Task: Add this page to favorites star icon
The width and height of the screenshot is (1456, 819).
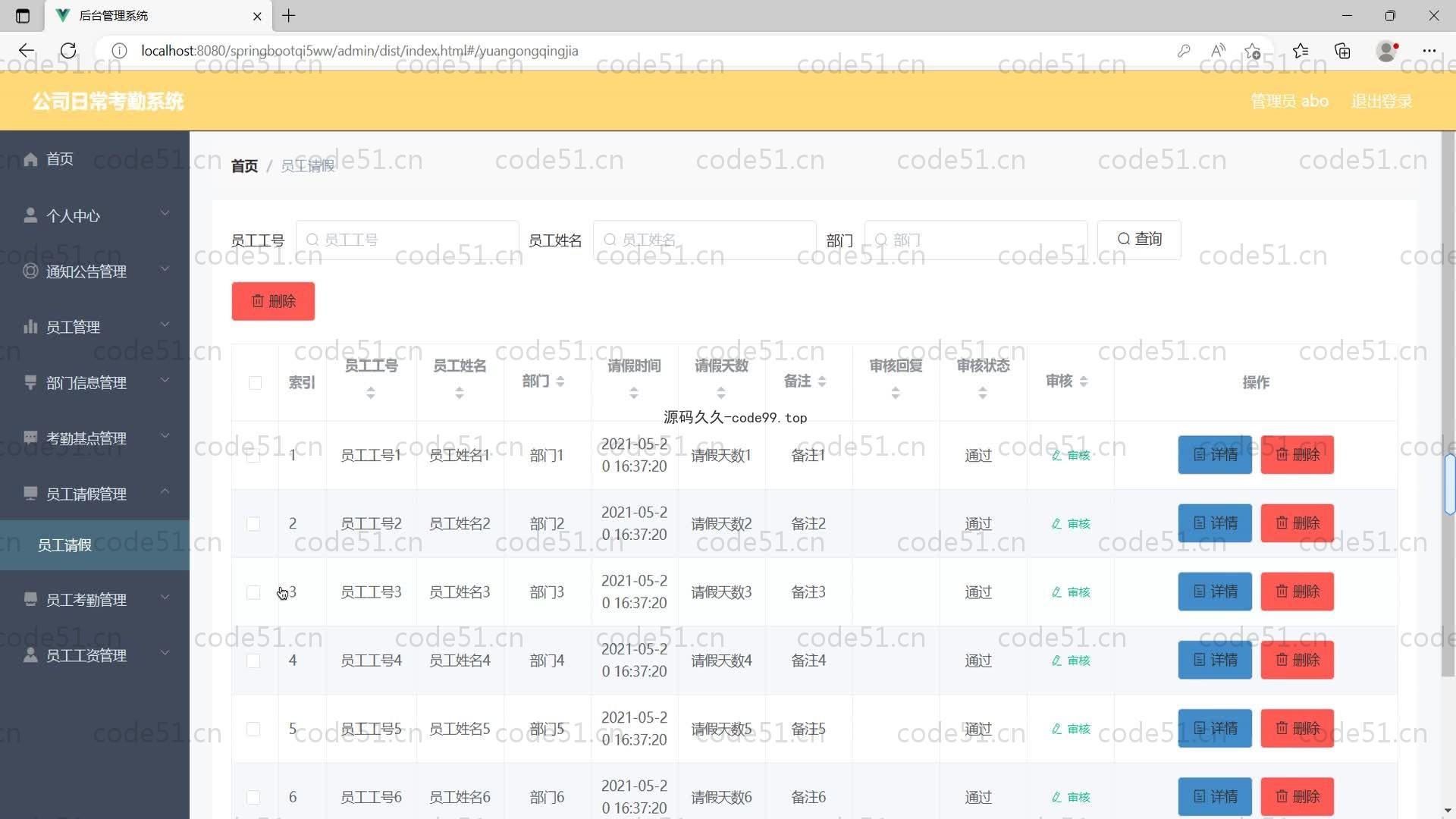Action: (1252, 51)
